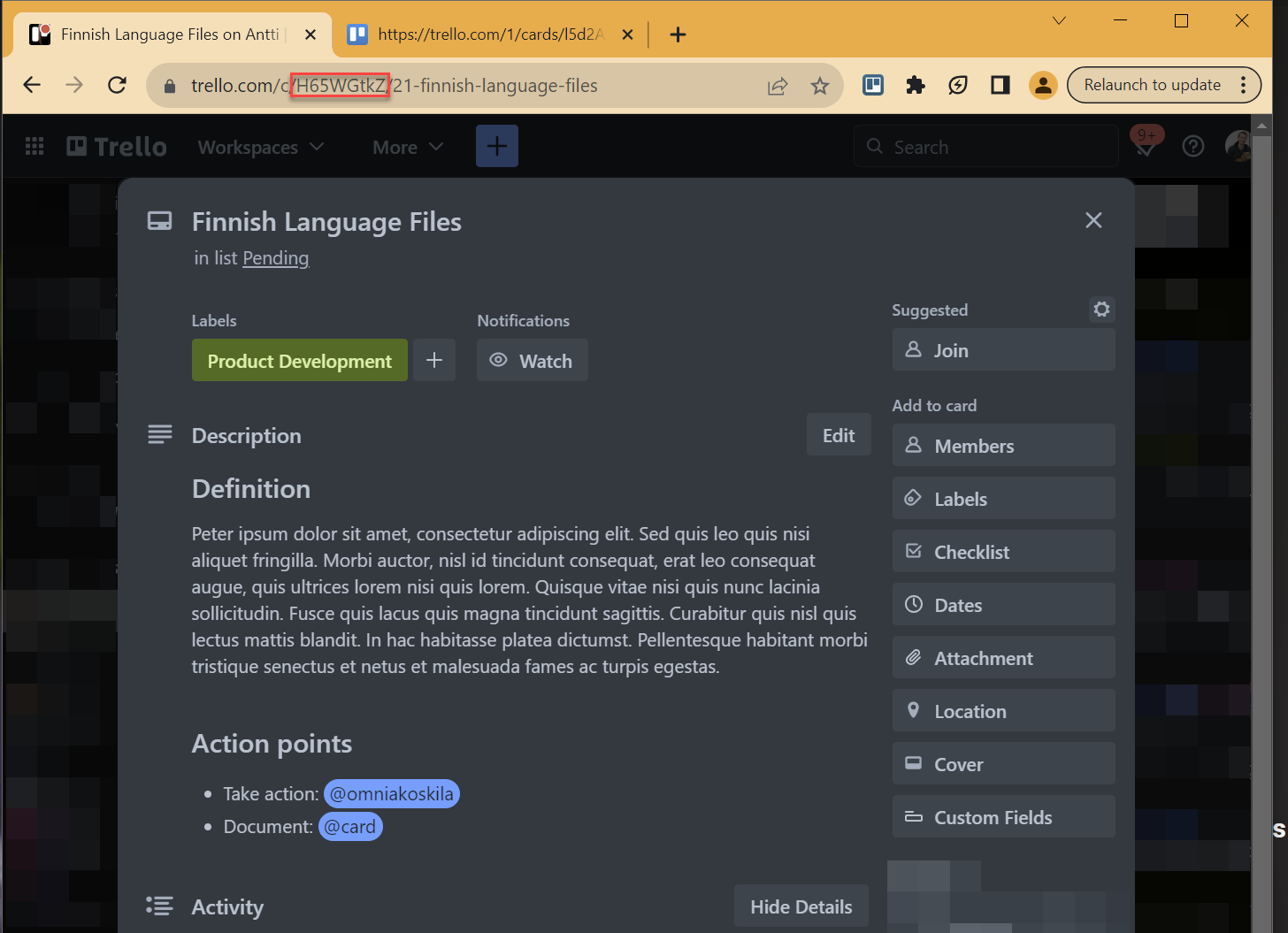Open Trello notifications bell icon
The height and width of the screenshot is (933, 1288).
1146,147
